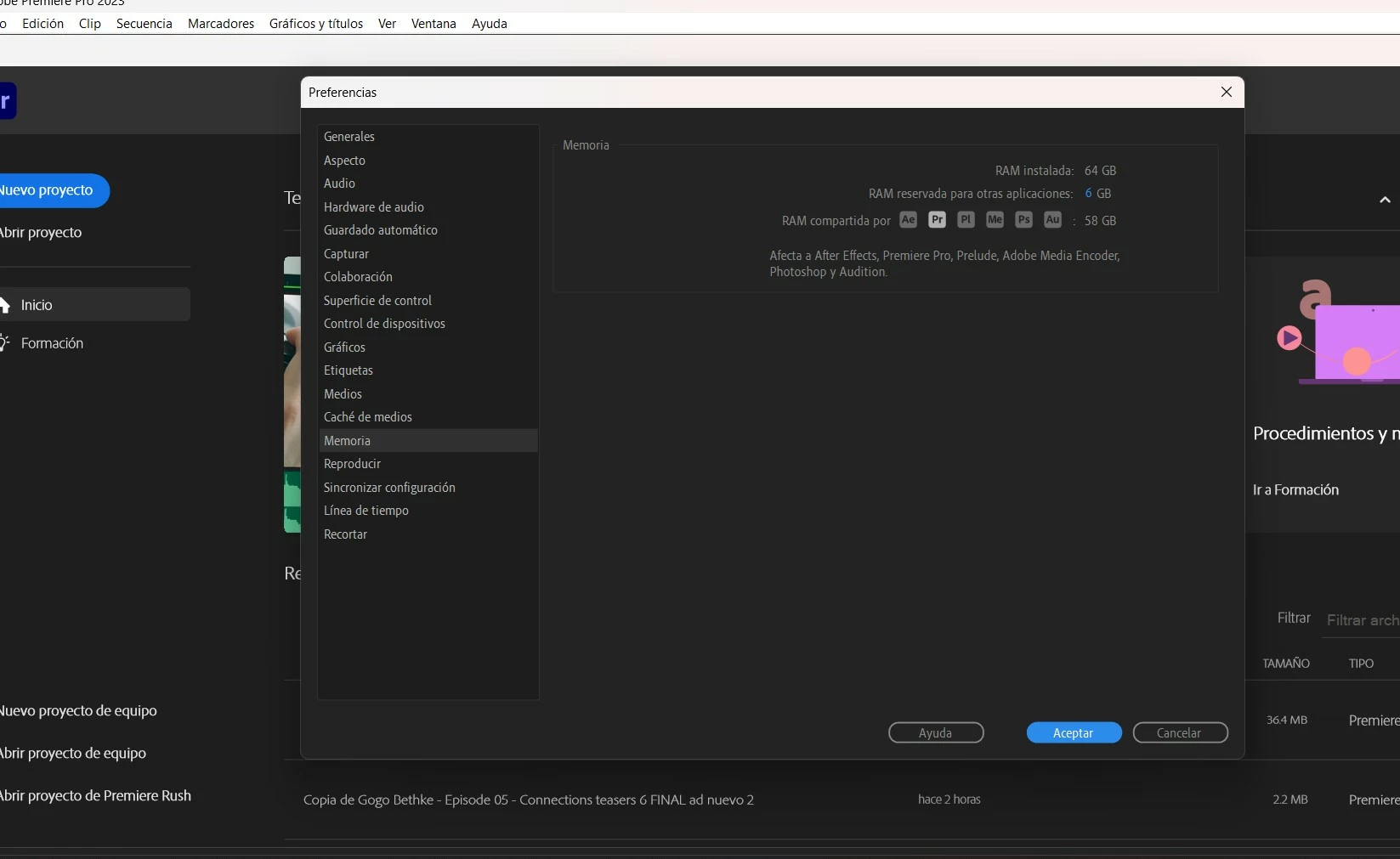Select Inicio in the sidebar
This screenshot has width=1400, height=859.
pos(94,304)
